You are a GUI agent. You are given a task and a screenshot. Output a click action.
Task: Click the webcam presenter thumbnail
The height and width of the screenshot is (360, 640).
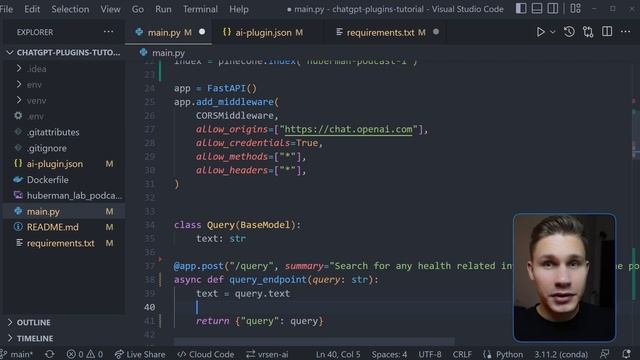click(x=564, y=277)
